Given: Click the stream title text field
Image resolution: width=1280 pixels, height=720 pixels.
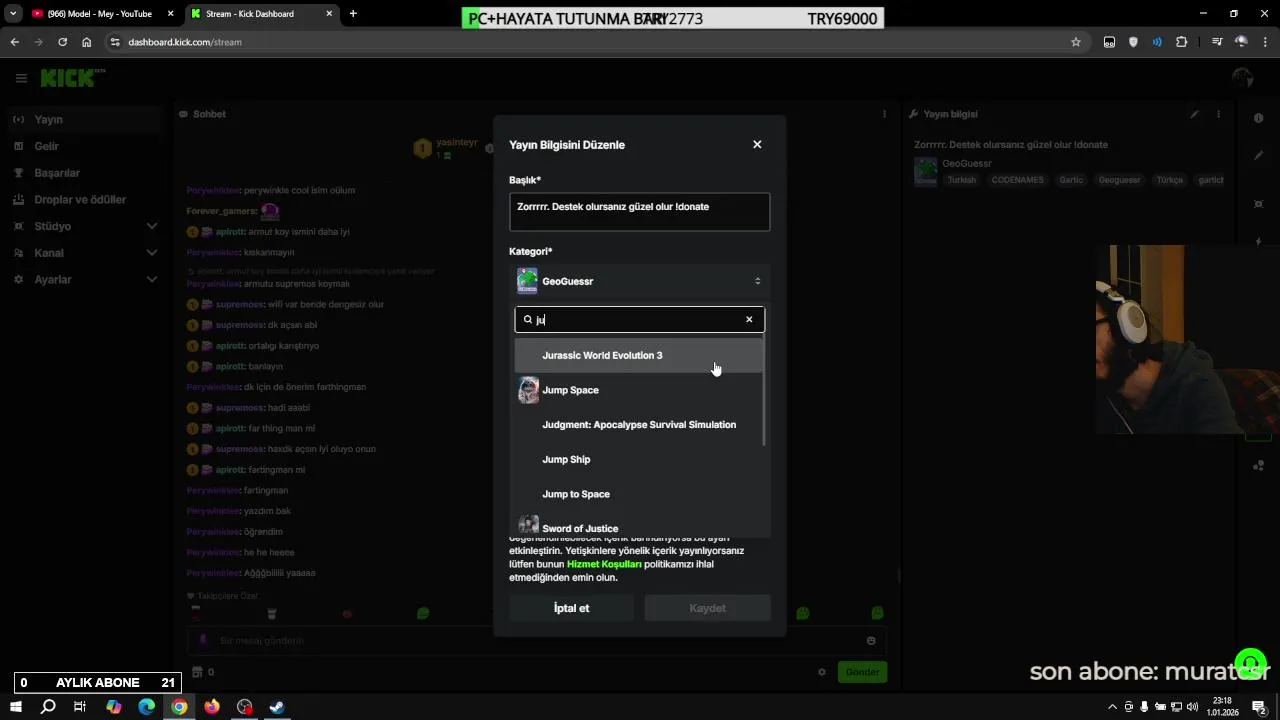Looking at the screenshot, I should [x=639, y=212].
